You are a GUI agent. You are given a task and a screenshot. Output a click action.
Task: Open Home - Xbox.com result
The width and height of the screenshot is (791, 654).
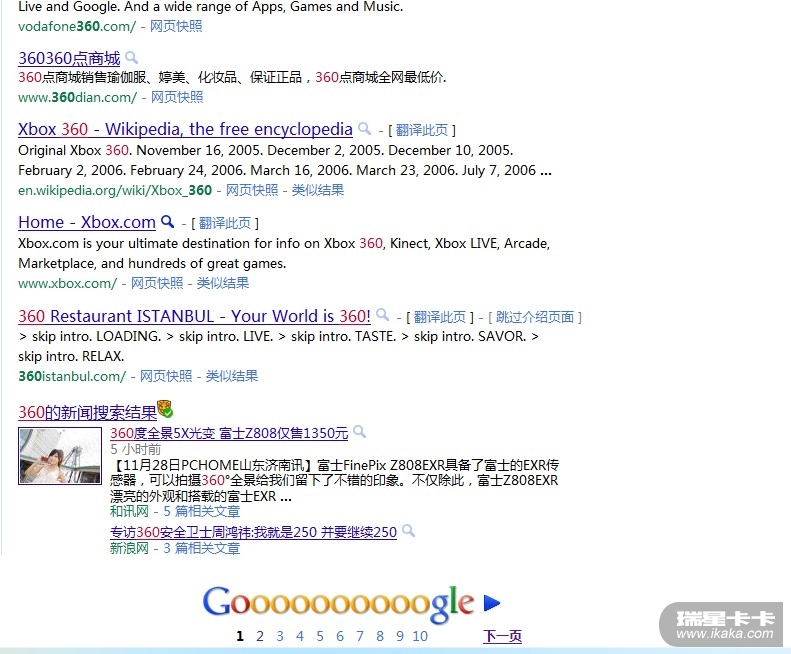(87, 223)
